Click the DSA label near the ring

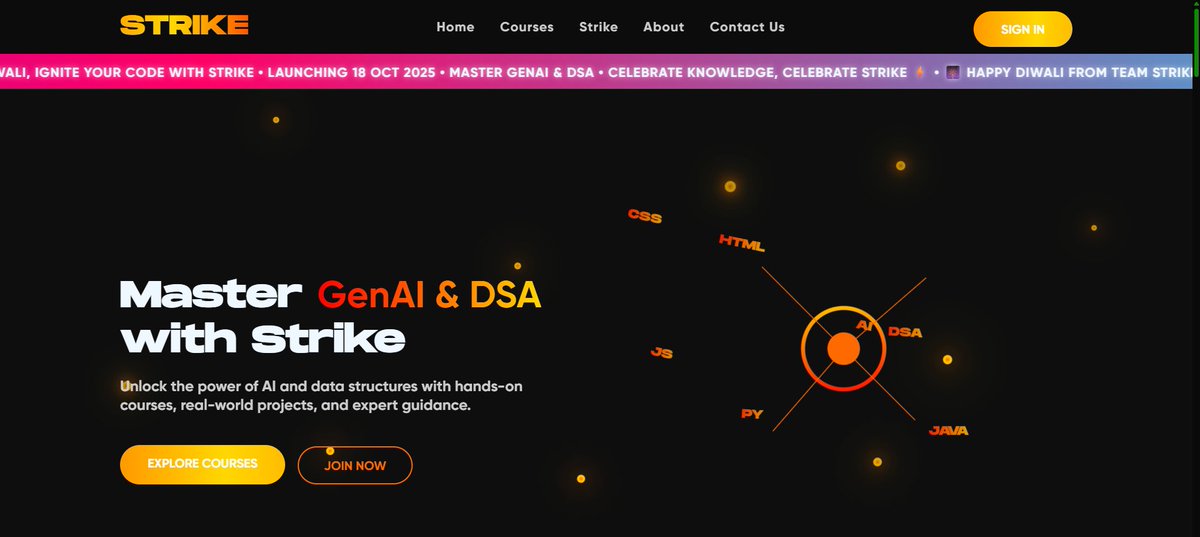tap(905, 332)
